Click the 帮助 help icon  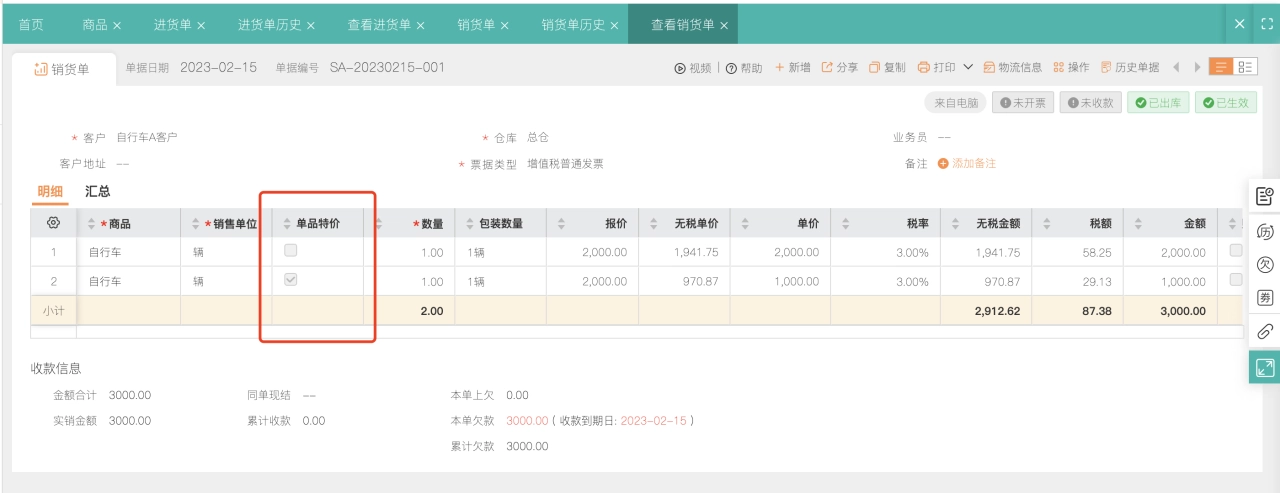(x=731, y=68)
